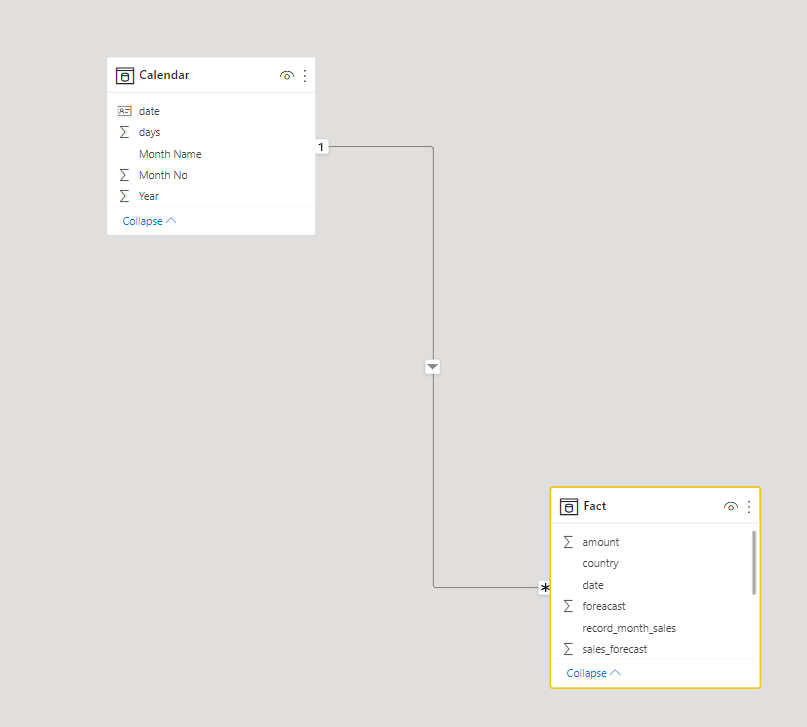Click the Fact table title
Image resolution: width=807 pixels, height=727 pixels.
[x=595, y=506]
